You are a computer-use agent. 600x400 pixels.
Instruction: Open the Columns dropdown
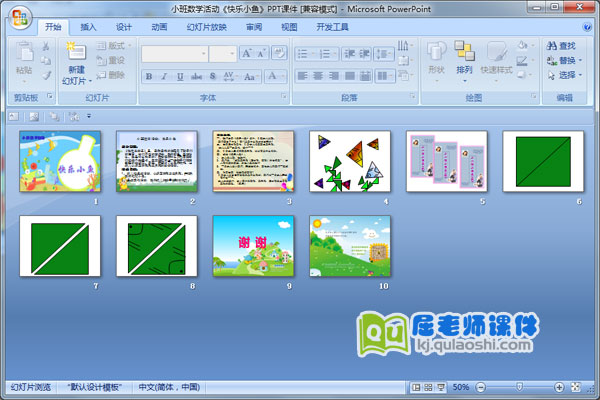coord(385,76)
